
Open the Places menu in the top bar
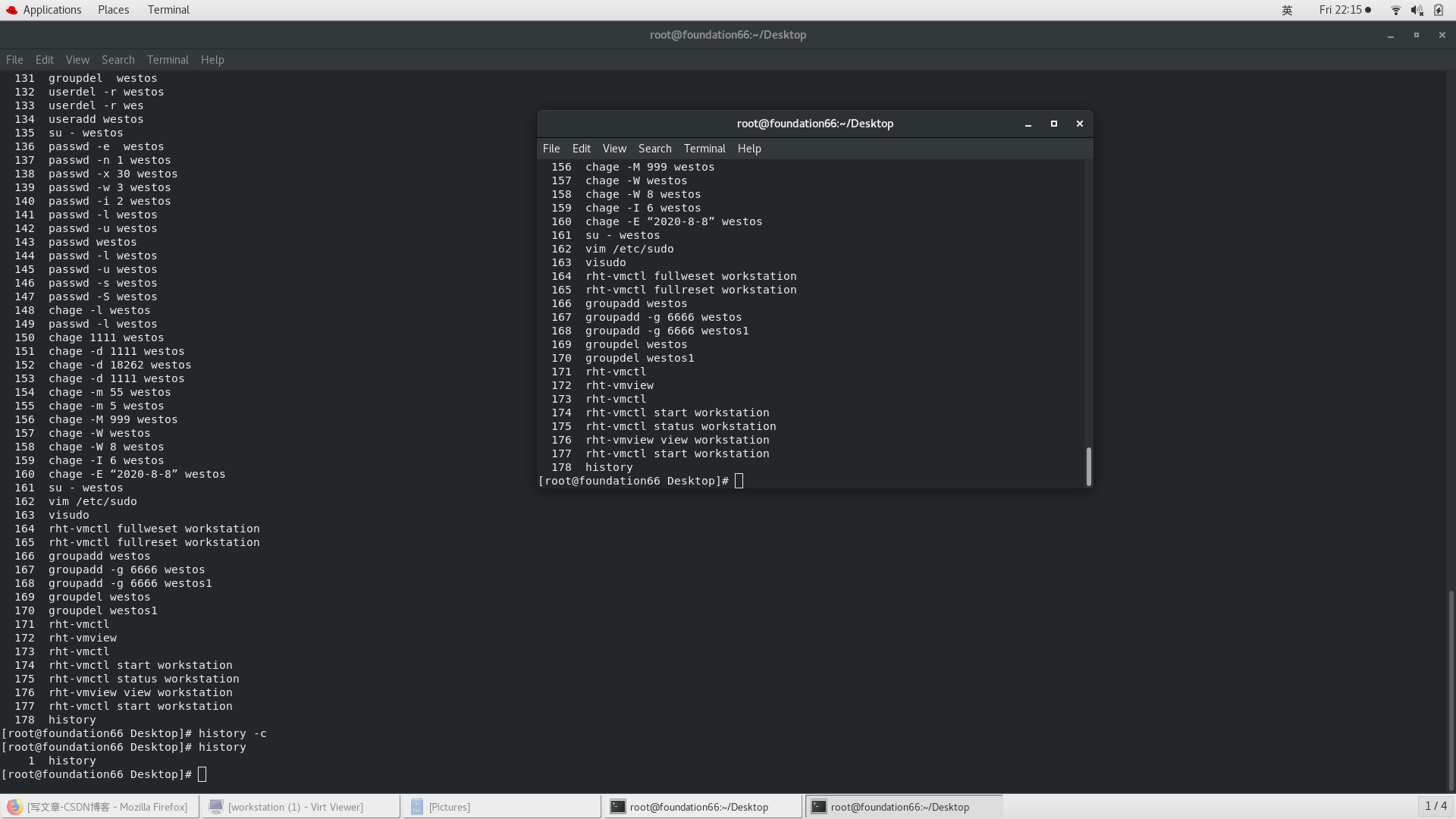[x=113, y=10]
